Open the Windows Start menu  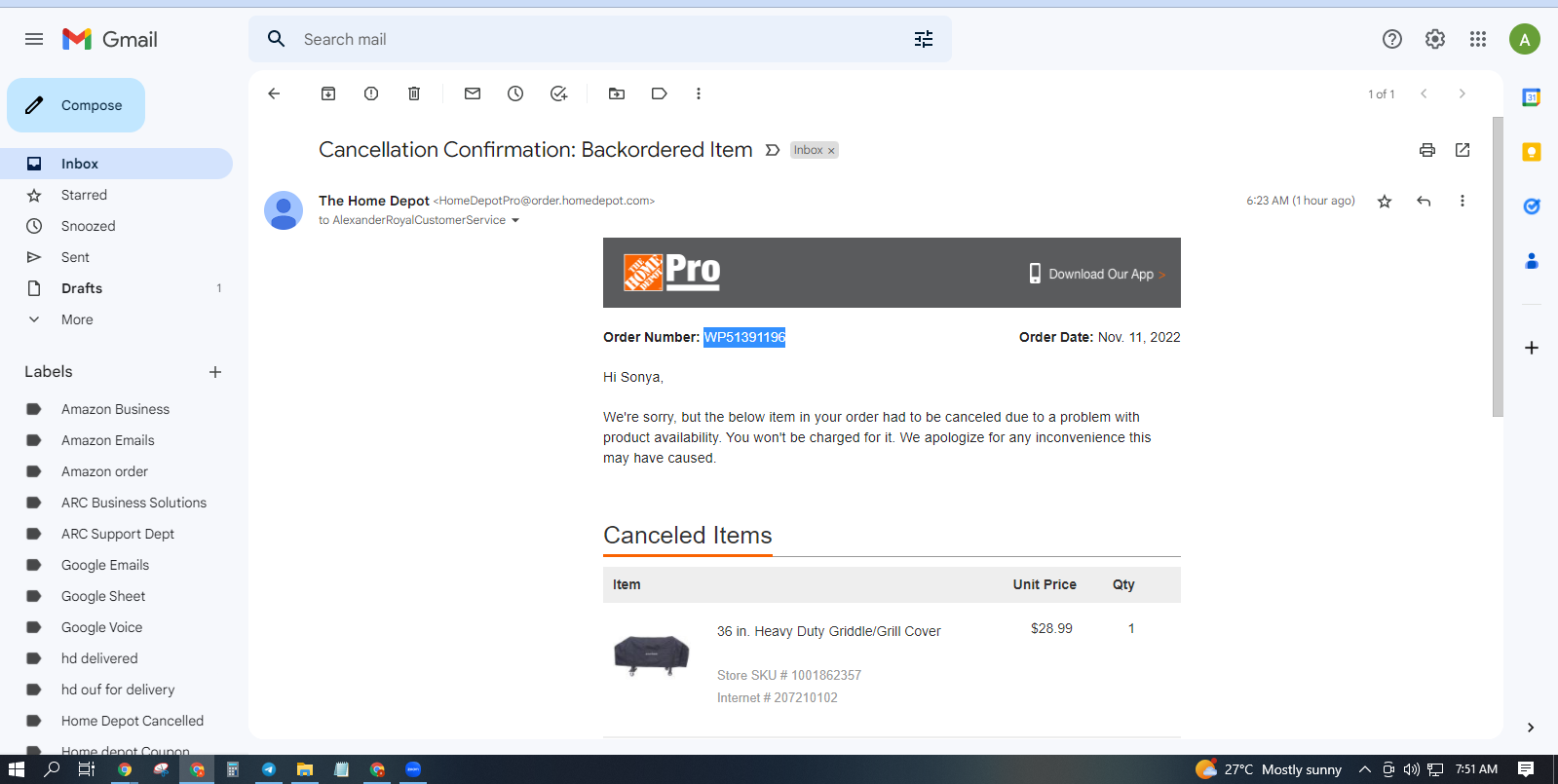(17, 769)
